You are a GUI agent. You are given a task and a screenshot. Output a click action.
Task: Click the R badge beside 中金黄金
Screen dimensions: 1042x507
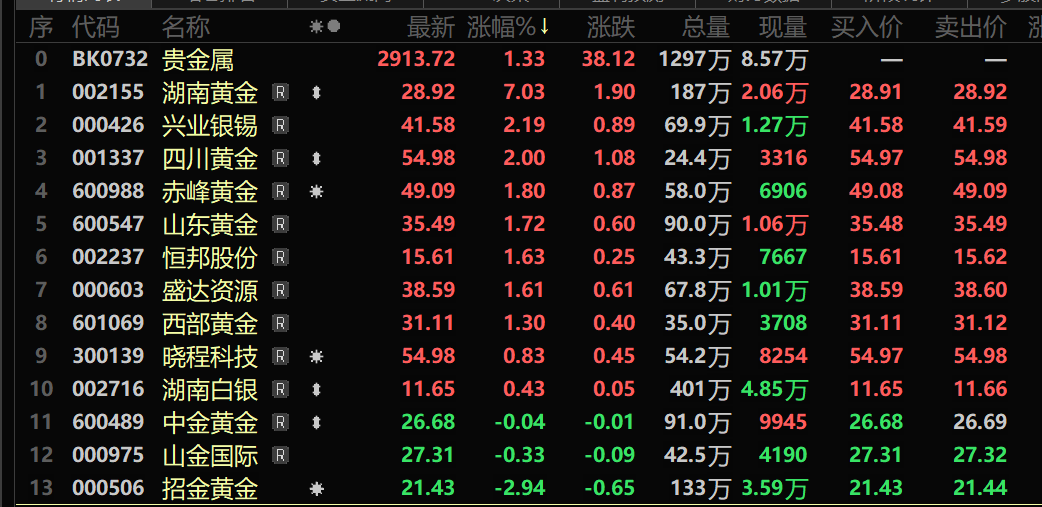point(280,423)
